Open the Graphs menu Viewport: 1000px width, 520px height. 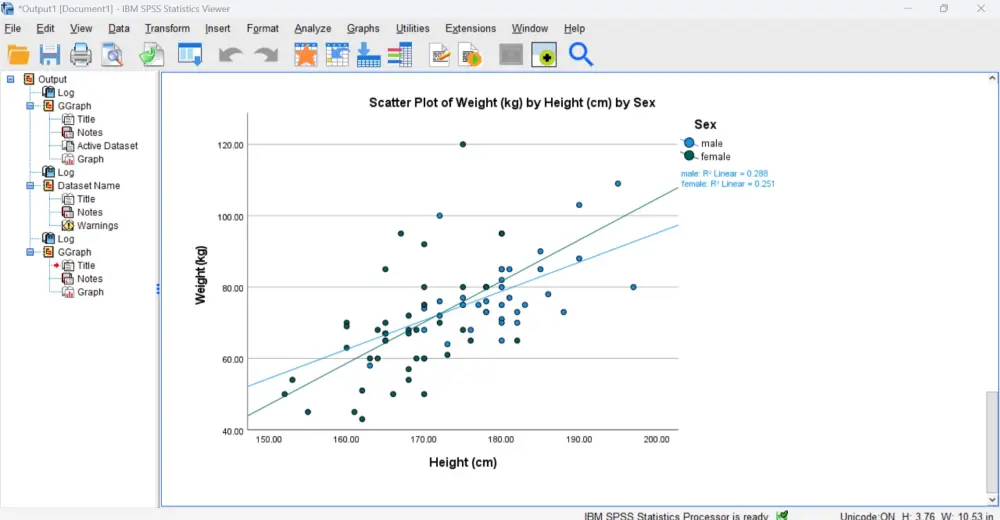tap(363, 29)
